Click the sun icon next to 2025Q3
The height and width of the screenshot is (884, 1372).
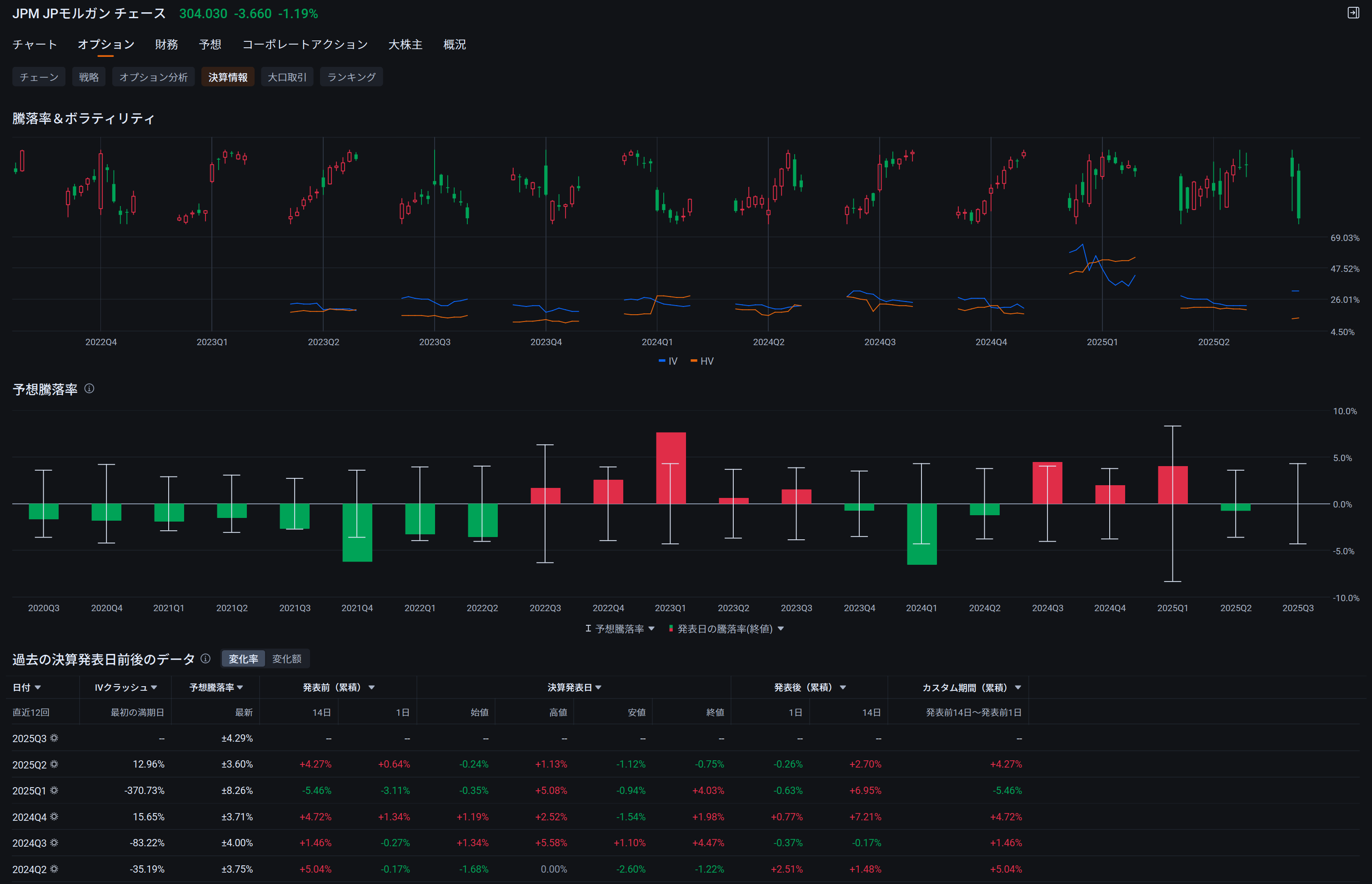click(54, 738)
